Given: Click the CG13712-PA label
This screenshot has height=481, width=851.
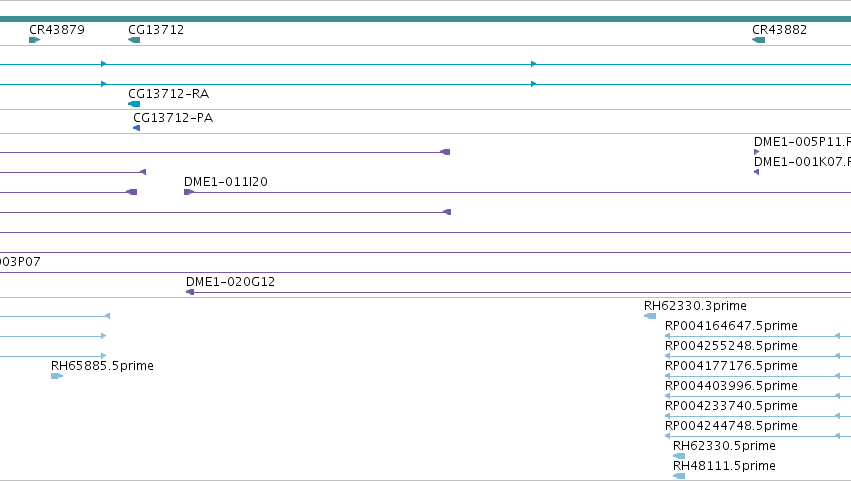Looking at the screenshot, I should (173, 118).
